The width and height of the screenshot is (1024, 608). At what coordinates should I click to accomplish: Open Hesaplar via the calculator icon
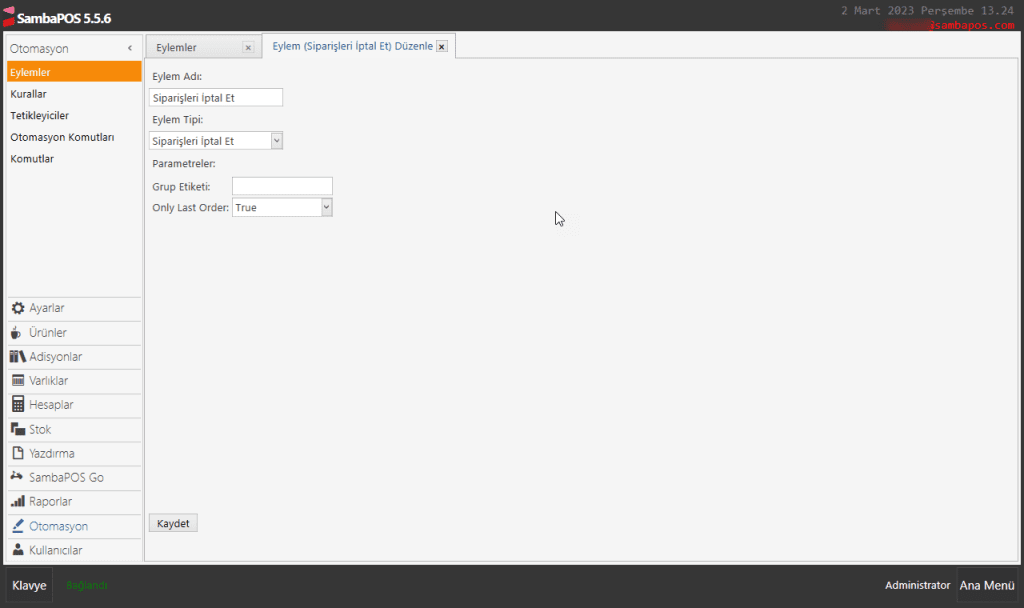18,405
